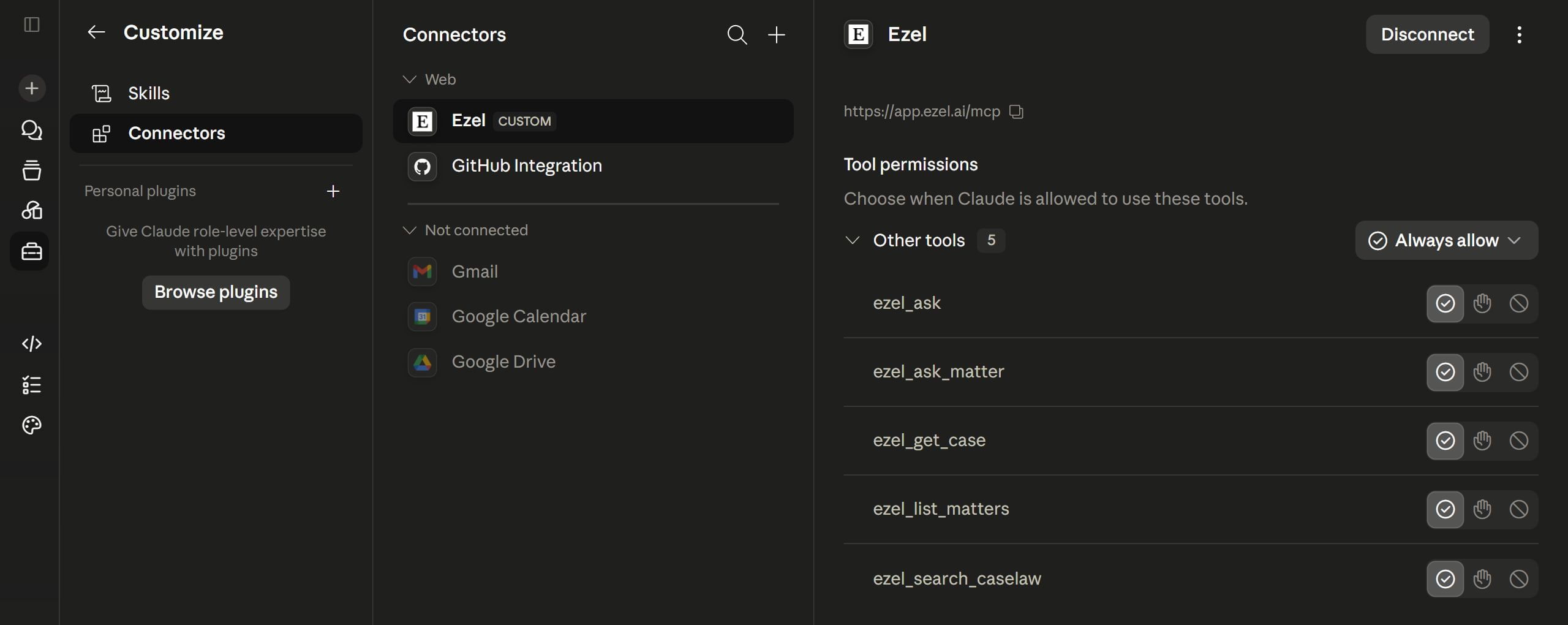
Task: Set ezel_ask to needs approval
Action: coord(1482,303)
